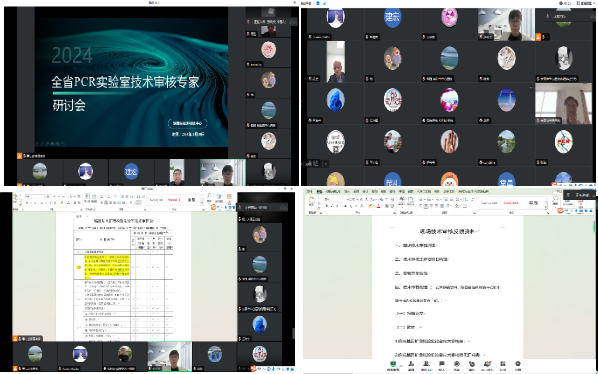Click the apps icon with red notification dot
The height and width of the screenshot is (374, 598).
[x=487, y=364]
